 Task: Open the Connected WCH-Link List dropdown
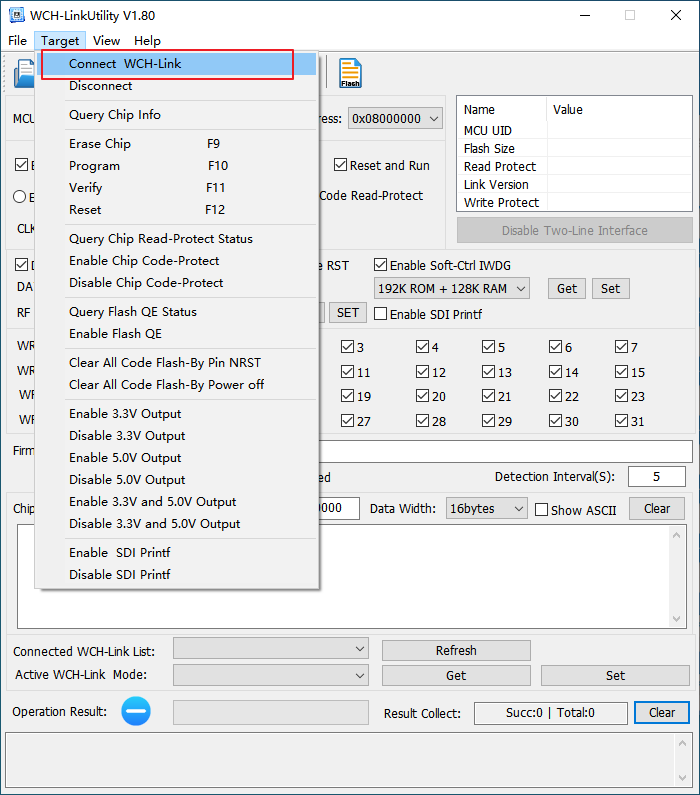click(271, 650)
